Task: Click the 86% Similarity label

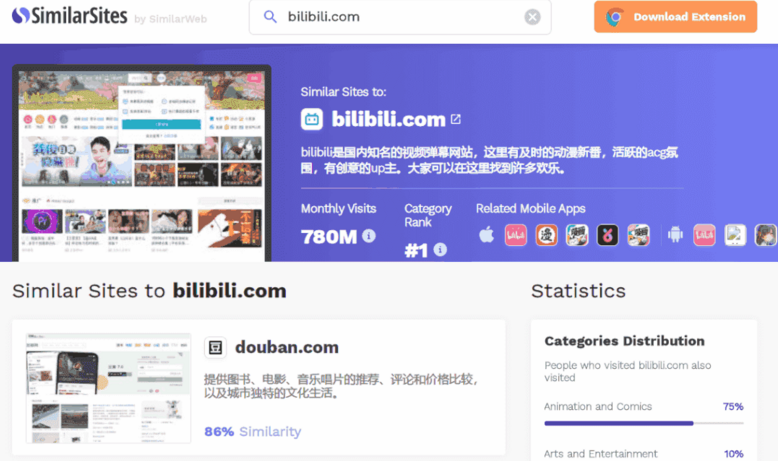Action: pos(252,432)
